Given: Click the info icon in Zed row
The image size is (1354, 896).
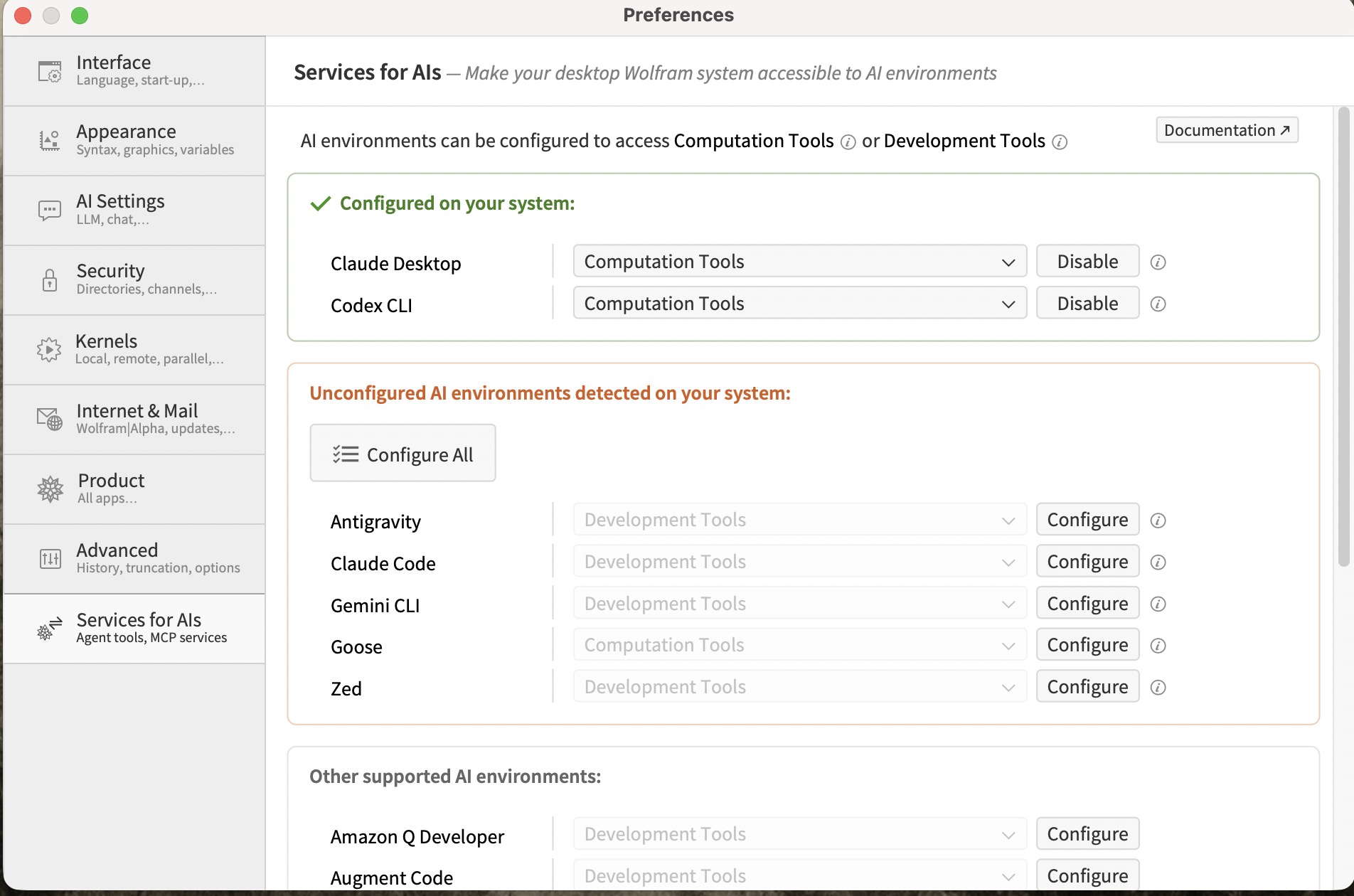Looking at the screenshot, I should (x=1158, y=688).
